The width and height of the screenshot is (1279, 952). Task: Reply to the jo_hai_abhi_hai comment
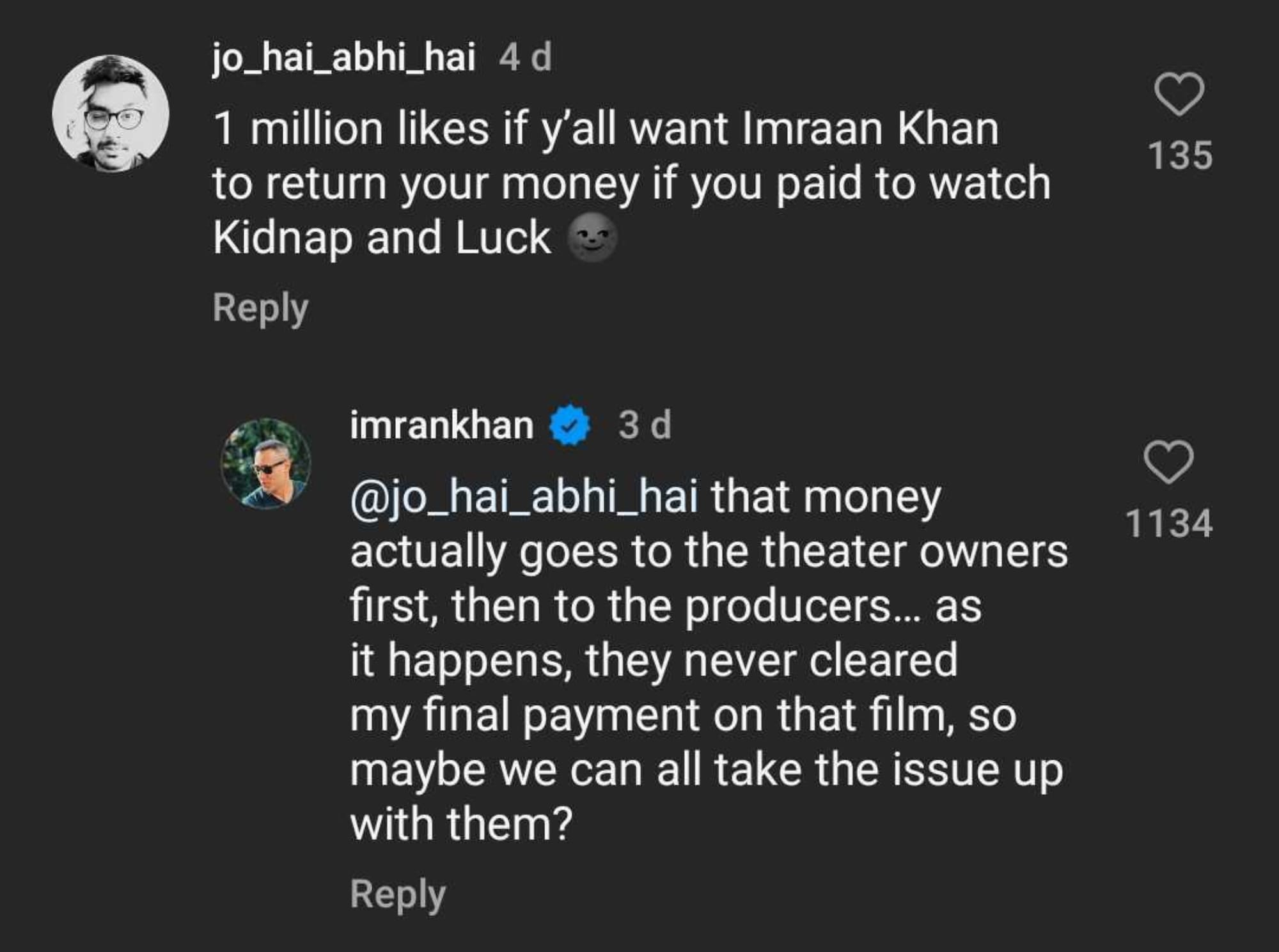[x=260, y=308]
